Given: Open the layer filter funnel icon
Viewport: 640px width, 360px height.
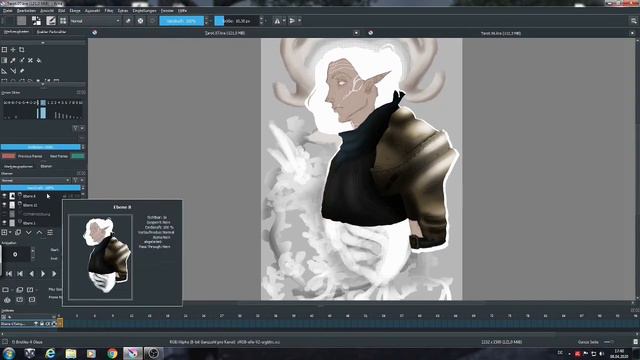Looking at the screenshot, I should pos(76,180).
